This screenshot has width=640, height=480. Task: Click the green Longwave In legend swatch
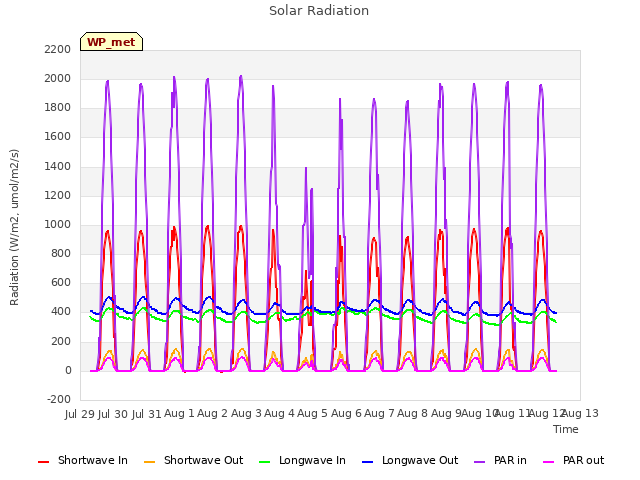click(265, 462)
